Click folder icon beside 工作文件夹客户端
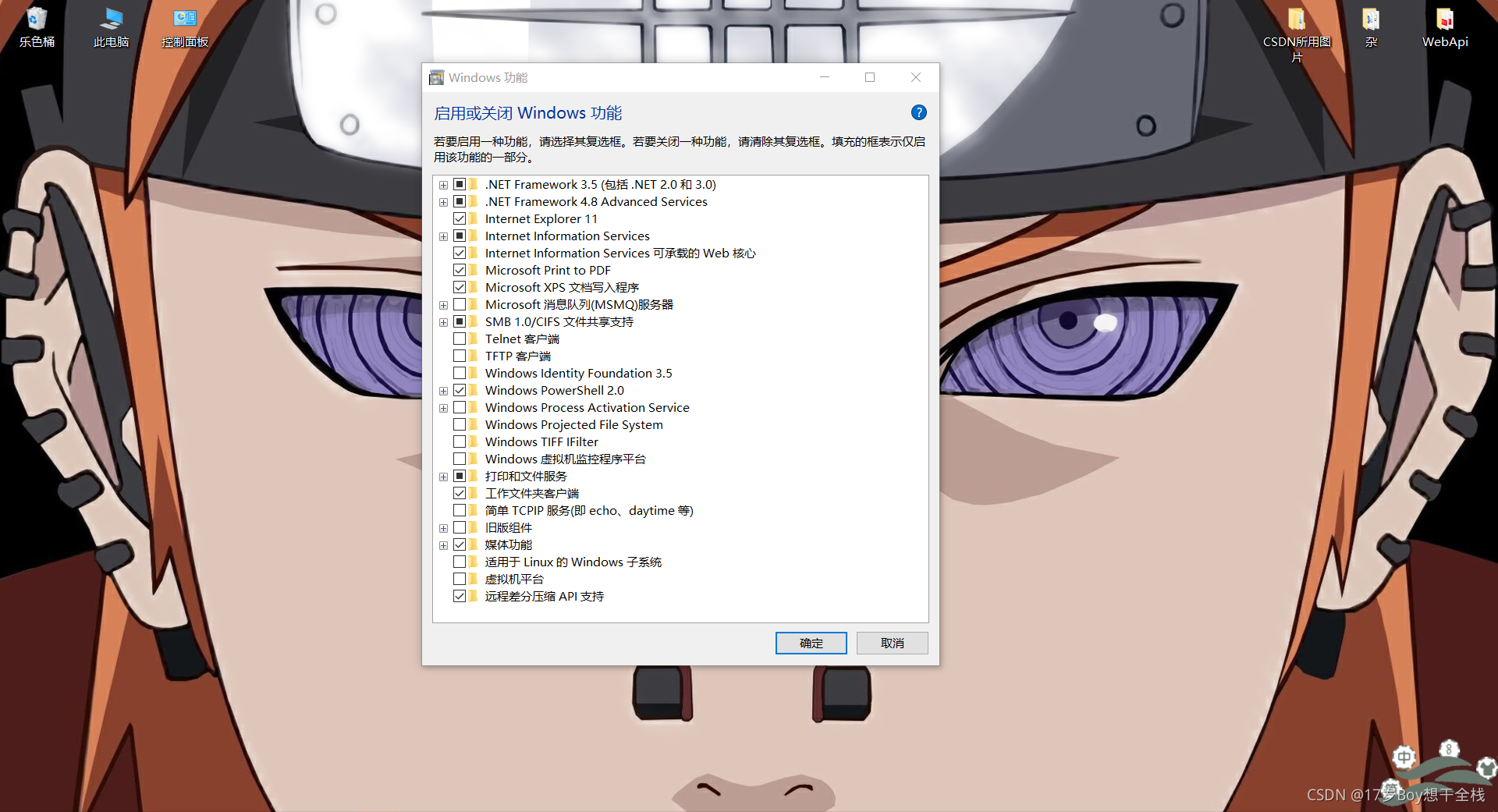This screenshot has height=812, width=1498. (473, 493)
